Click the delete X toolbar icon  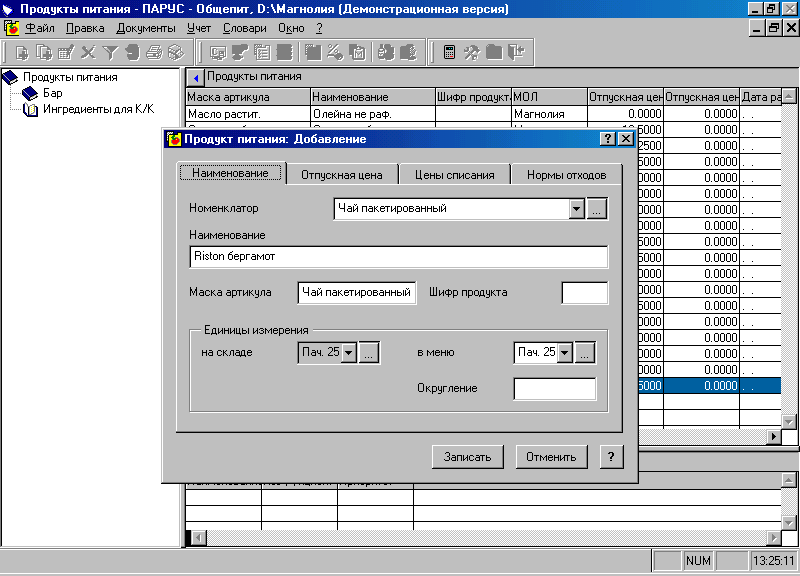[x=88, y=52]
